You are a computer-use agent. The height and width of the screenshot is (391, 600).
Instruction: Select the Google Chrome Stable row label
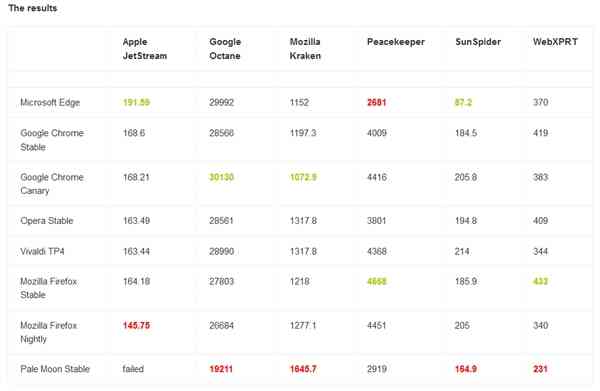coord(52,140)
